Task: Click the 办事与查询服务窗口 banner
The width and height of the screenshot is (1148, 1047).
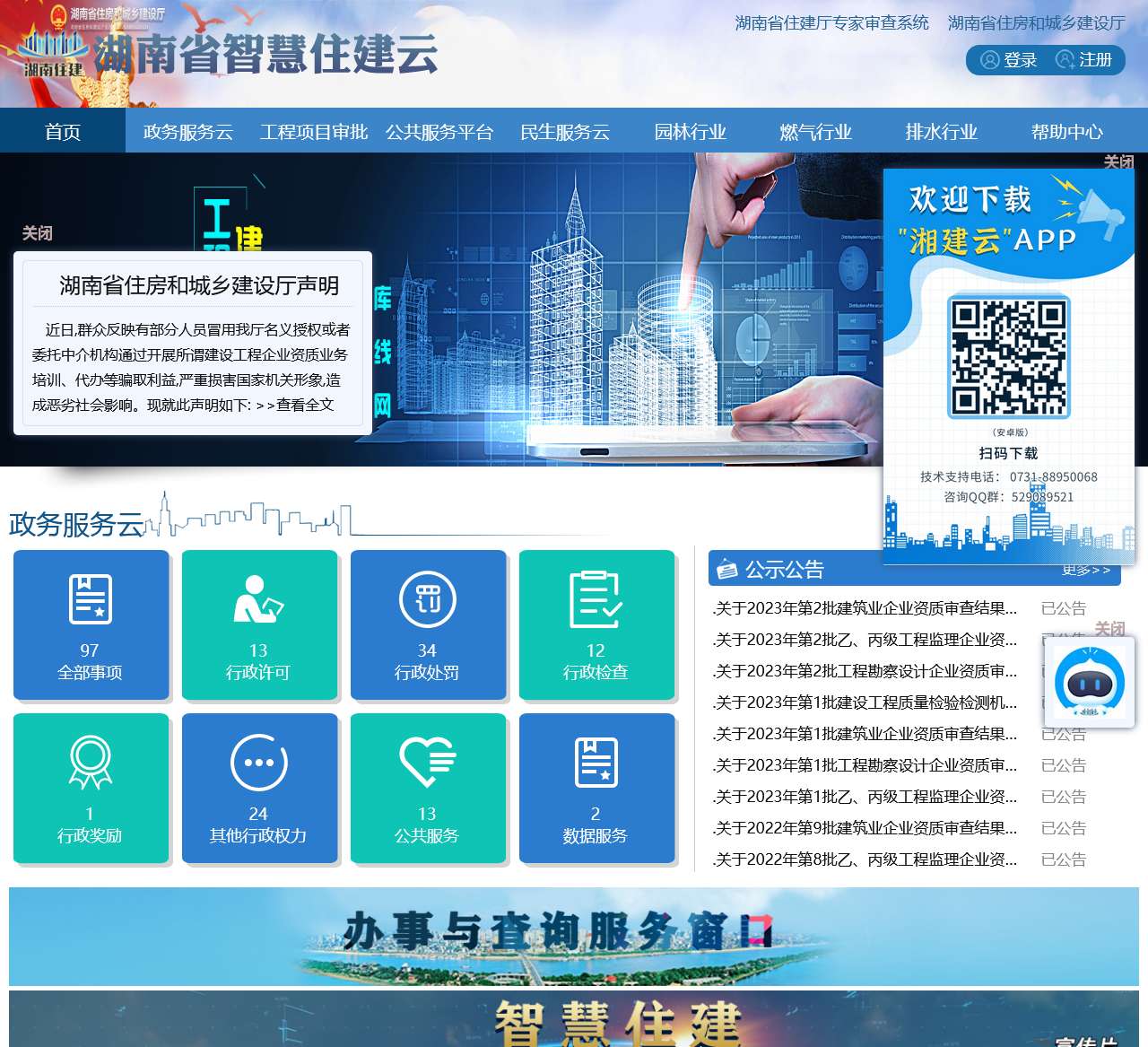Action: [x=574, y=937]
